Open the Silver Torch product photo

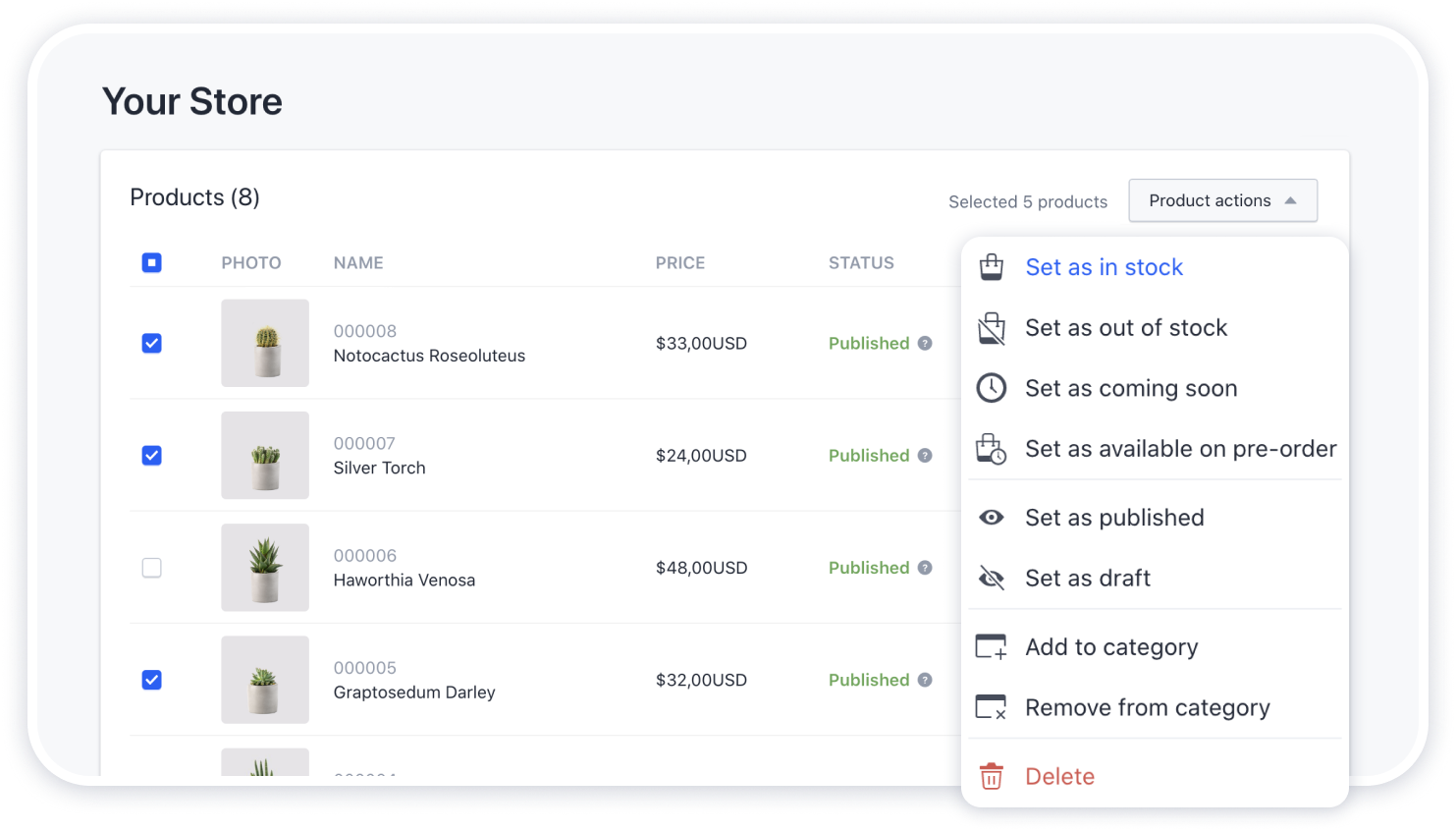(265, 455)
